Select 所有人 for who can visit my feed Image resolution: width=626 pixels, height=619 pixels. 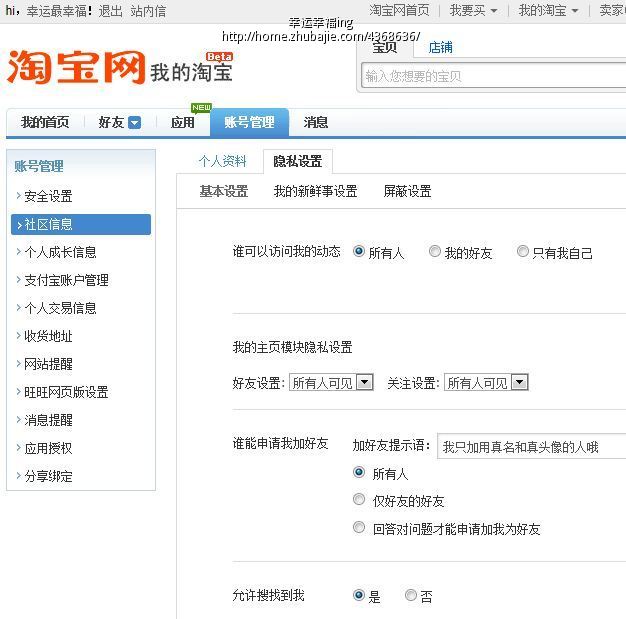click(x=359, y=252)
